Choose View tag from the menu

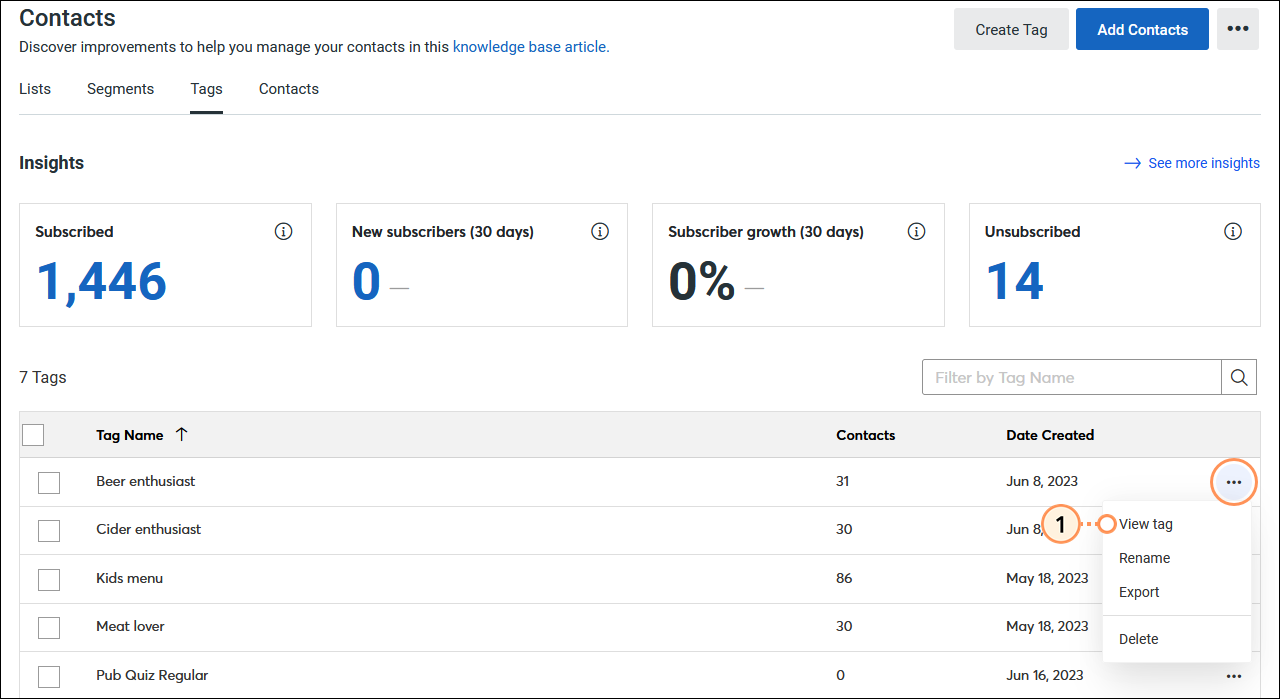pyautogui.click(x=1146, y=524)
